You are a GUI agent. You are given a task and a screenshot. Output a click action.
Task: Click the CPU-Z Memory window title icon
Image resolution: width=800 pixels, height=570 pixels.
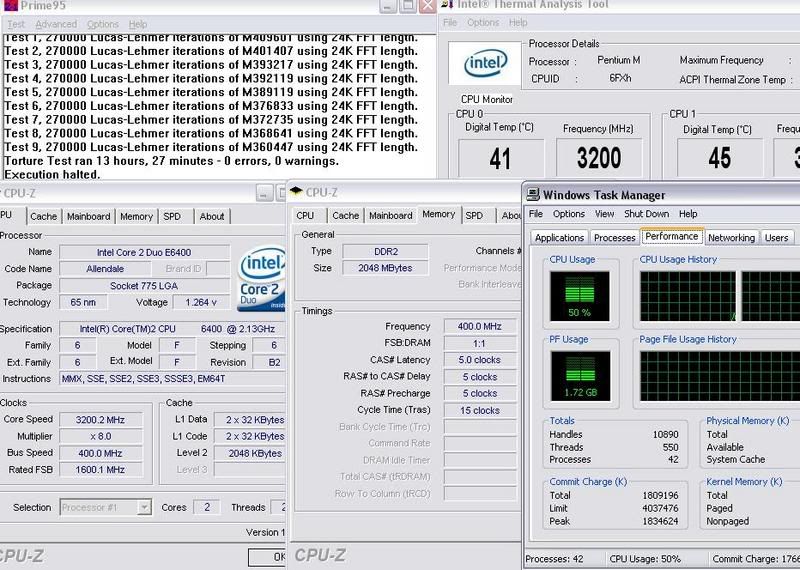point(296,191)
